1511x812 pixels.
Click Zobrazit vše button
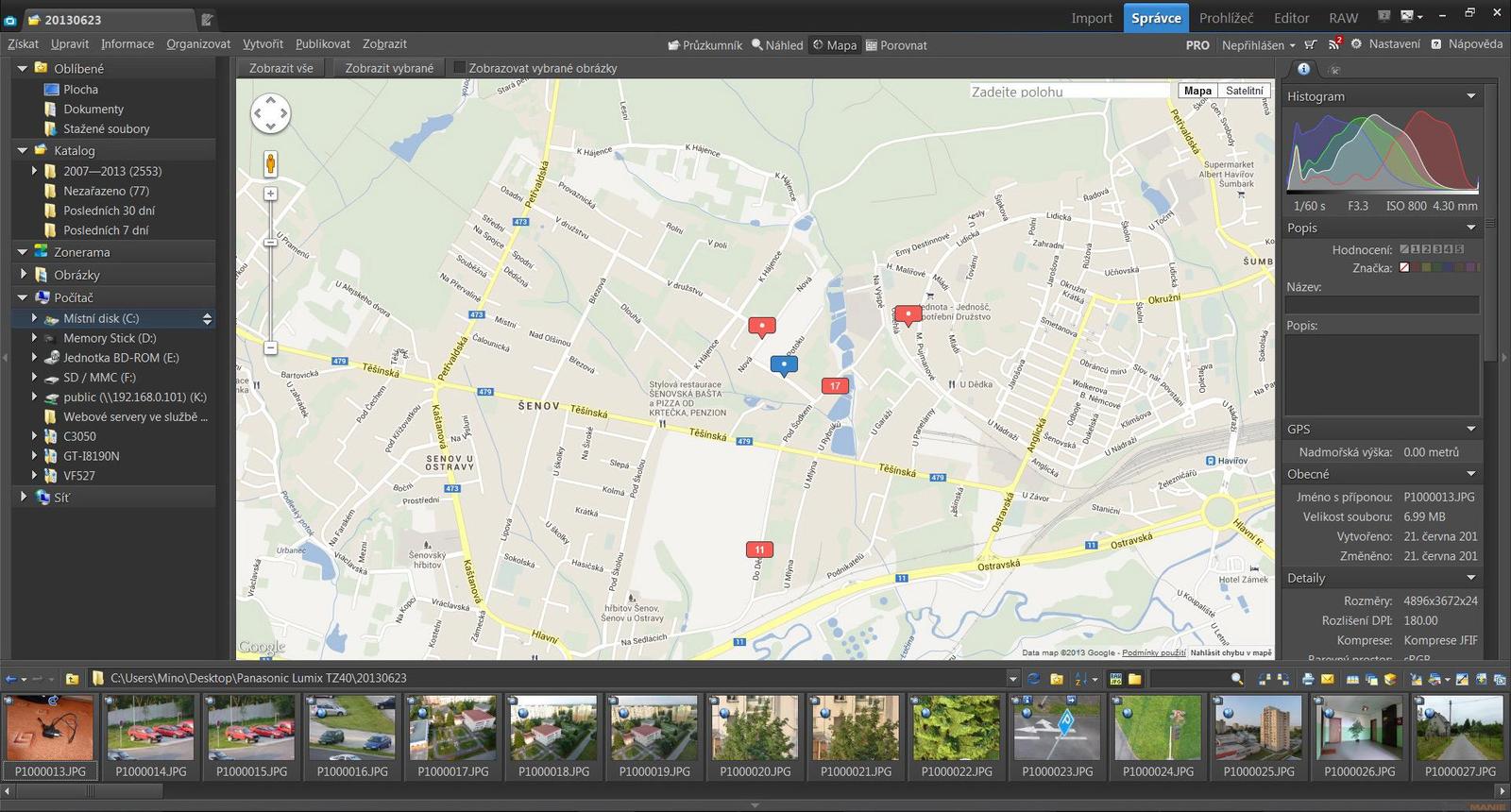[280, 68]
